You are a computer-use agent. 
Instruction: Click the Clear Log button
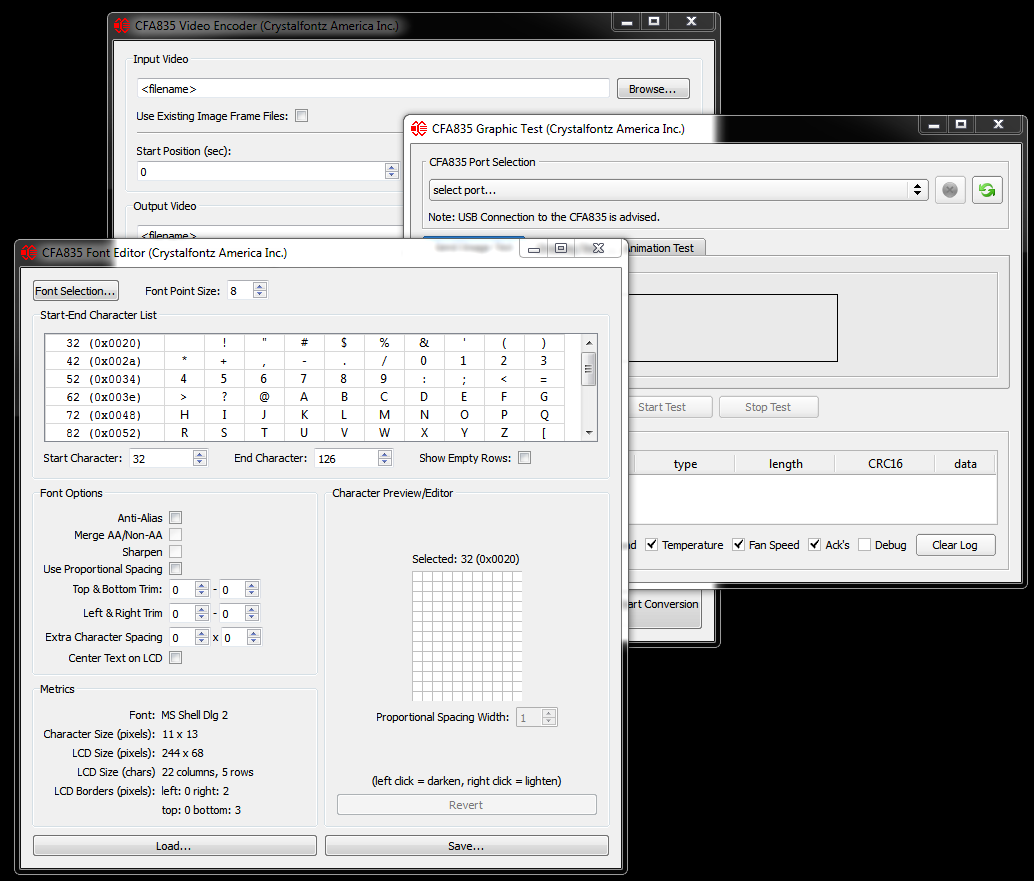[955, 545]
